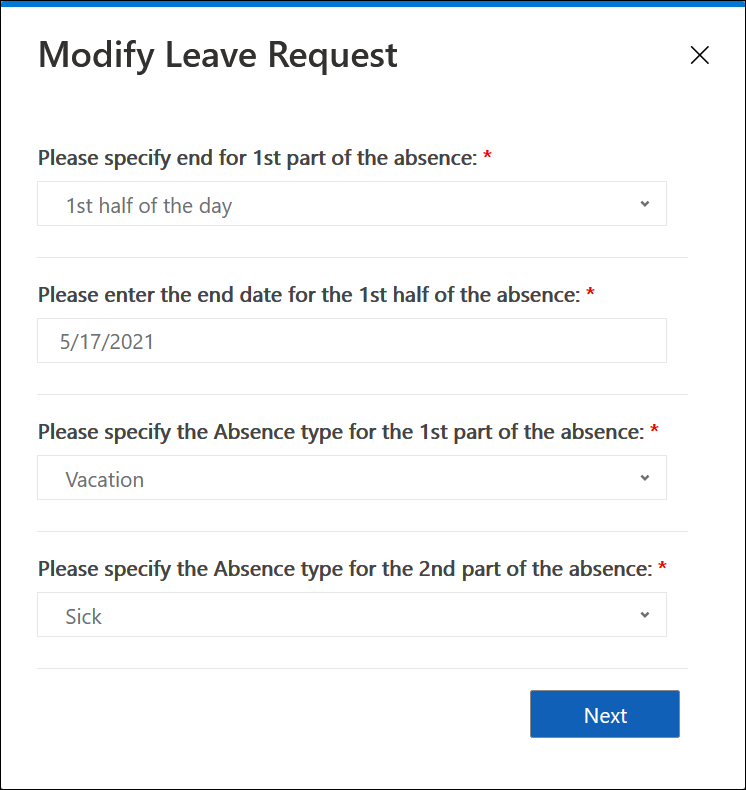
Task: Click the label for 2nd part Absence type
Action: coord(345,569)
